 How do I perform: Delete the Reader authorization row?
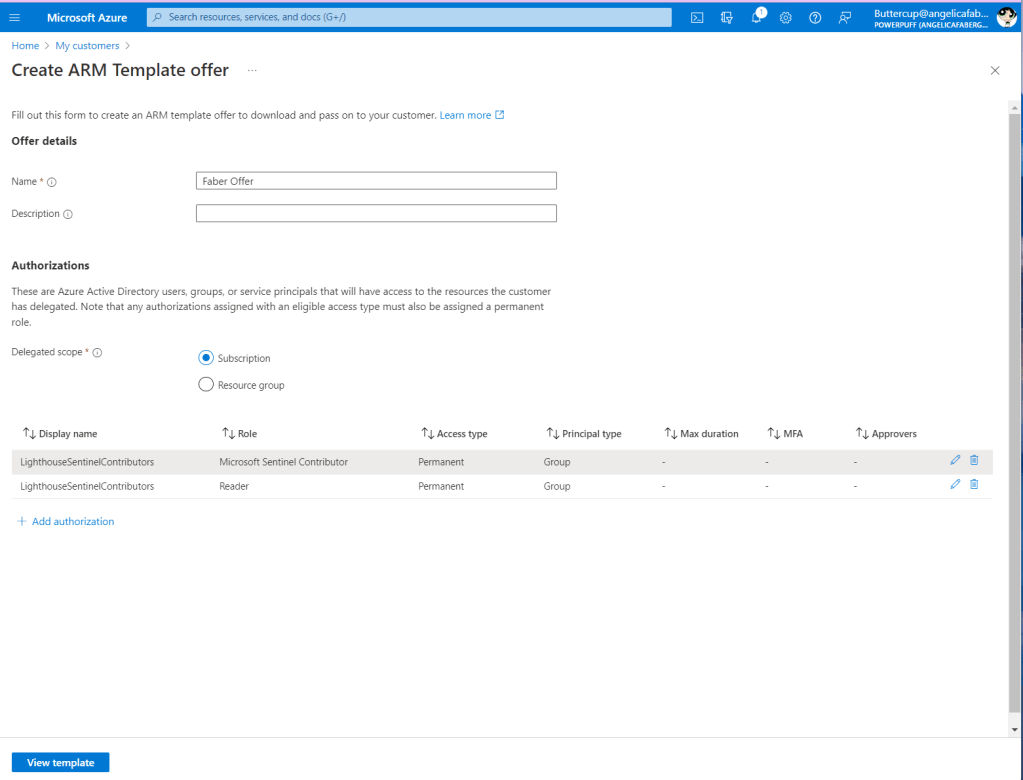click(x=974, y=484)
